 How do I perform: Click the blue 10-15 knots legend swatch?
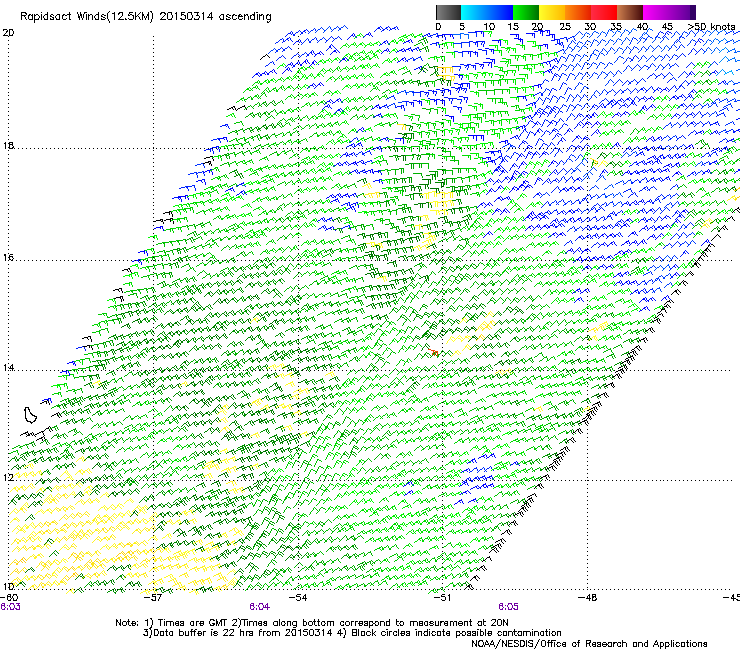click(x=500, y=12)
